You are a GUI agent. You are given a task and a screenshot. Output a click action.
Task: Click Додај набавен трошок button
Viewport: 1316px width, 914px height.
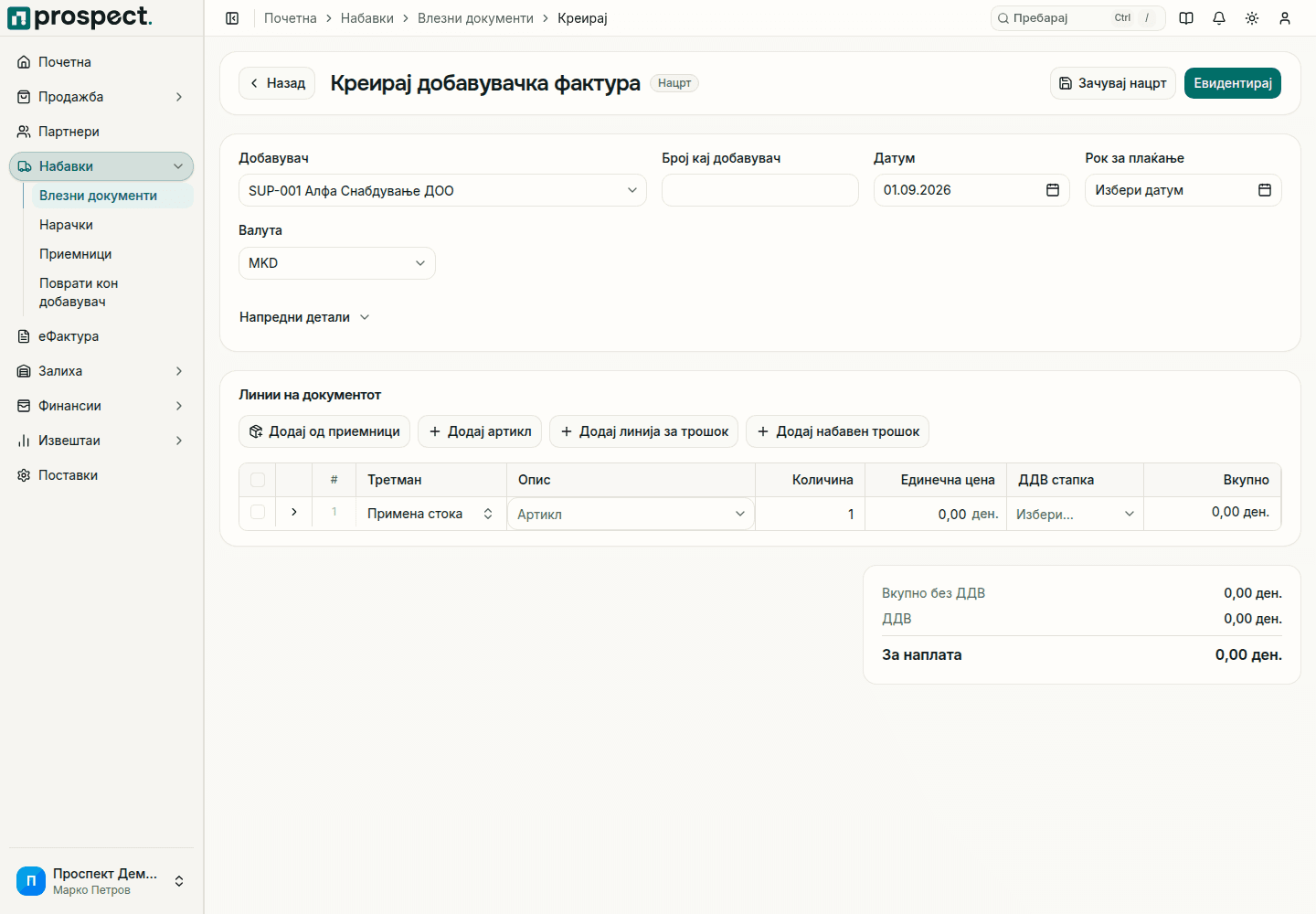coord(838,431)
